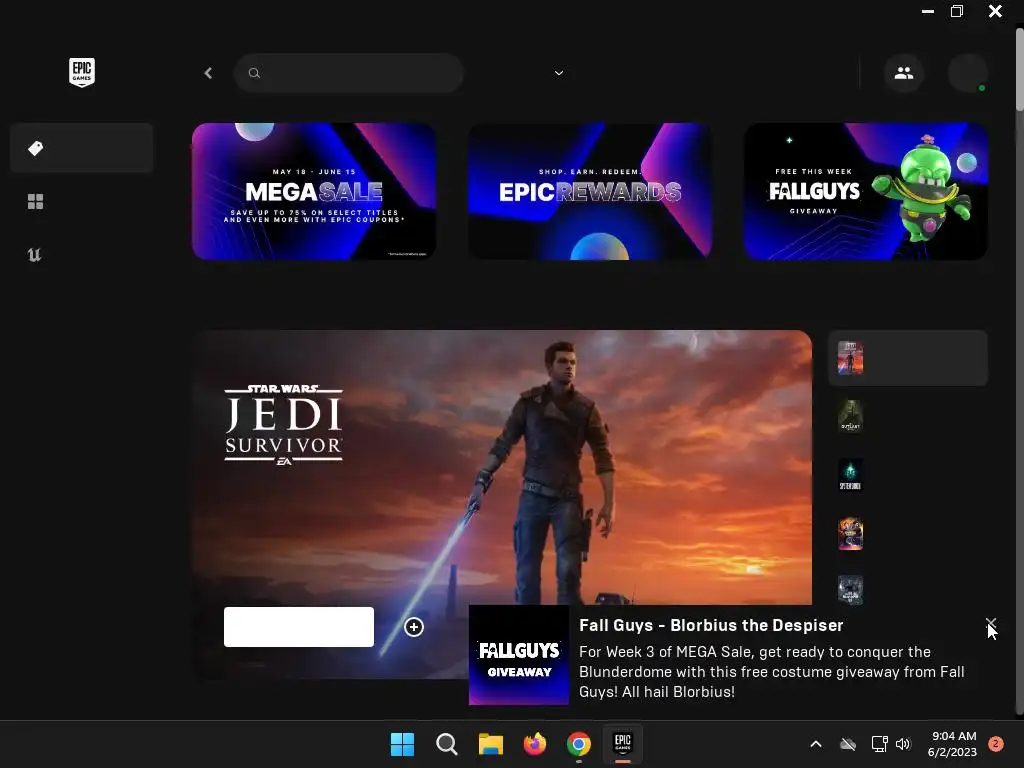
Task: Open the Store tag sidebar icon
Action: click(36, 148)
